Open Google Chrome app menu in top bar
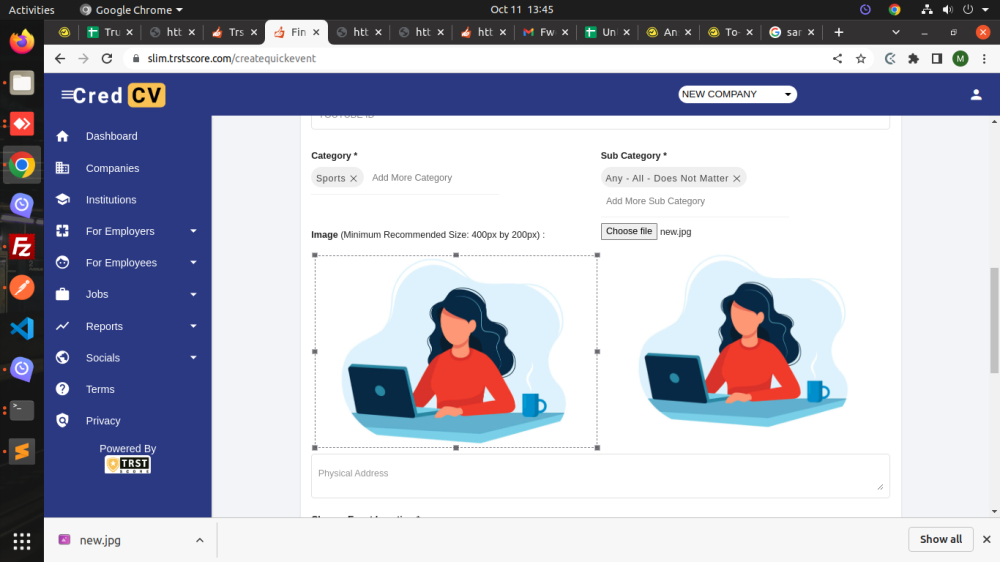1000x562 pixels. pos(131,10)
